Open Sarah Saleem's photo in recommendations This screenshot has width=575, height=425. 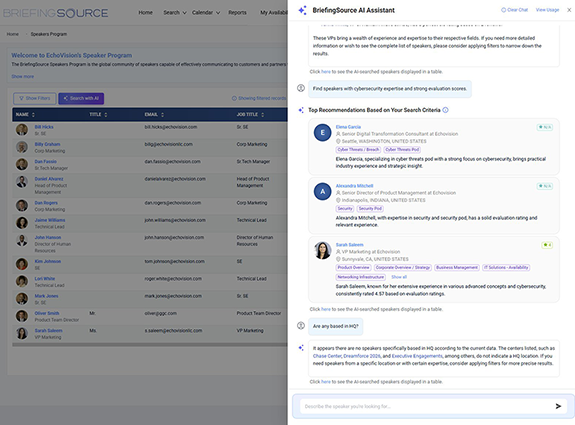pyautogui.click(x=323, y=250)
